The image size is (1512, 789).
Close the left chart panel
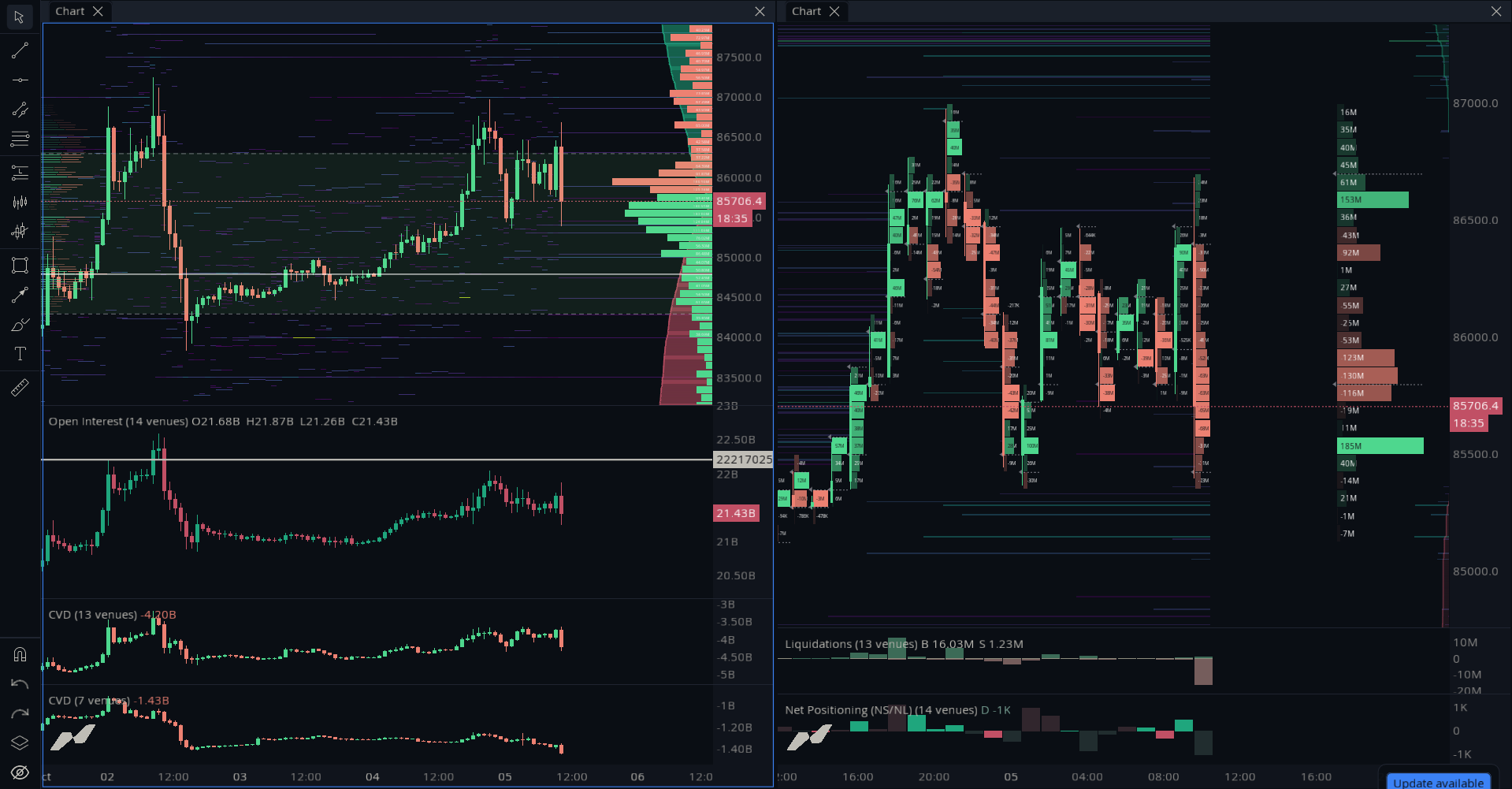click(x=760, y=11)
